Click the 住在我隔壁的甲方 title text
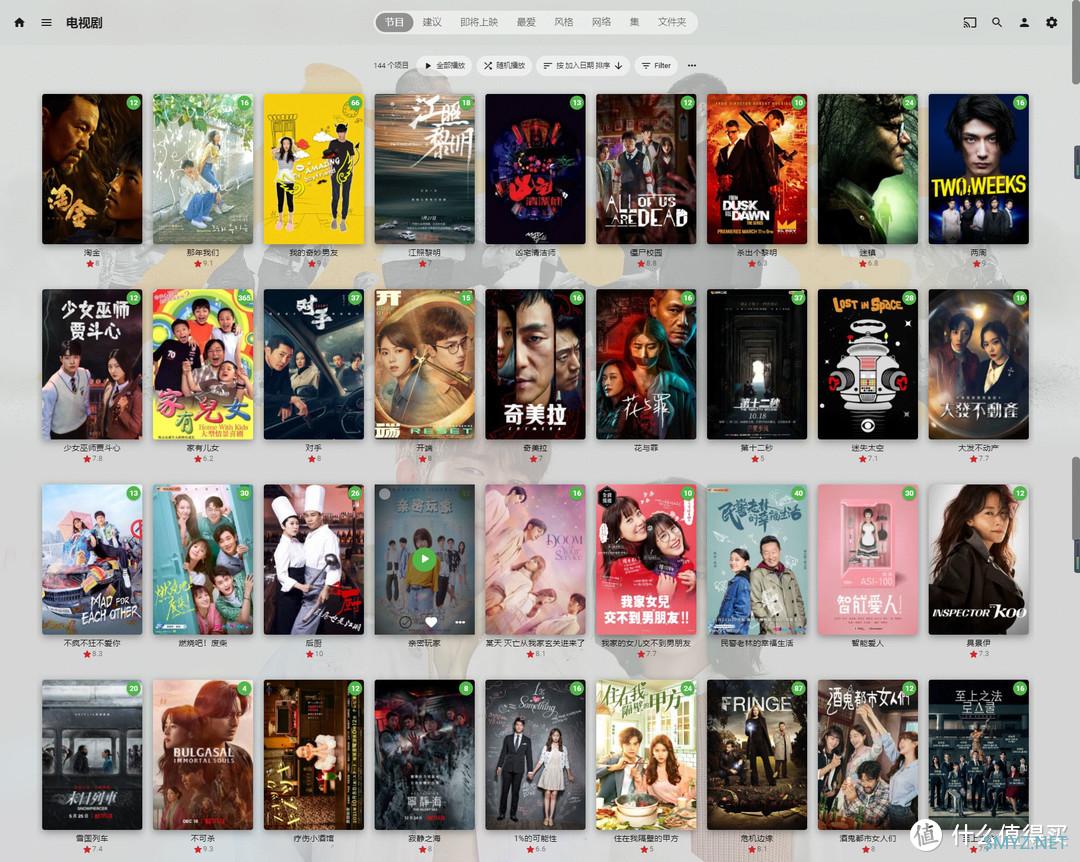 coord(646,839)
